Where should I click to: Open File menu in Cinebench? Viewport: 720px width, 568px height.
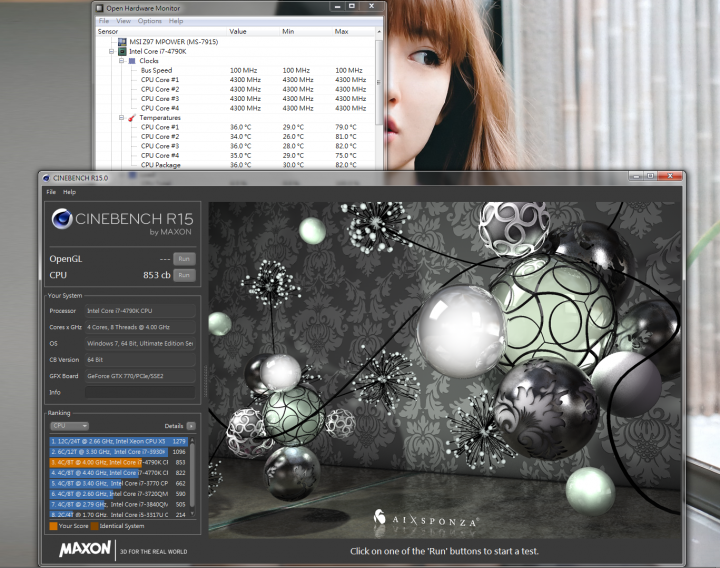(x=51, y=192)
